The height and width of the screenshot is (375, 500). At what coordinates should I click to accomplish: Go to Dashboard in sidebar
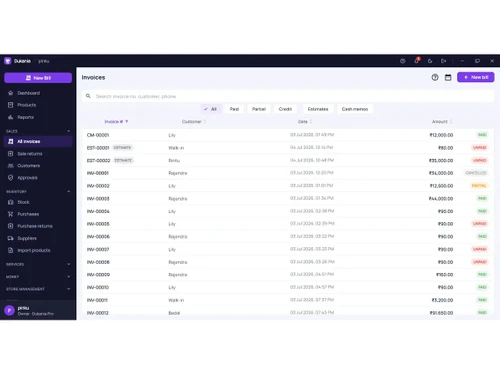[x=38, y=93]
